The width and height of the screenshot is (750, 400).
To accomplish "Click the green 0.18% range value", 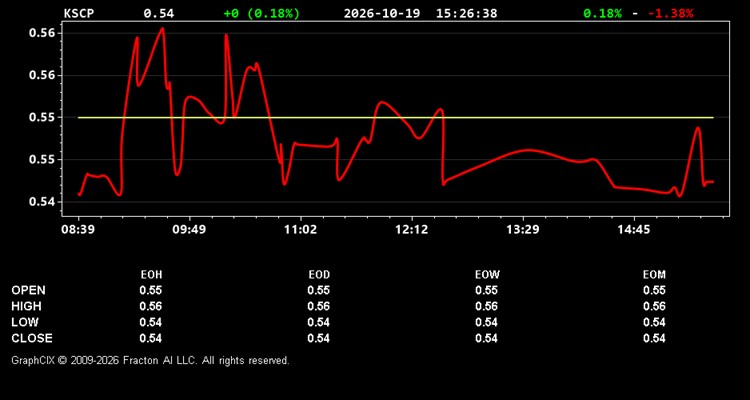I will point(603,13).
